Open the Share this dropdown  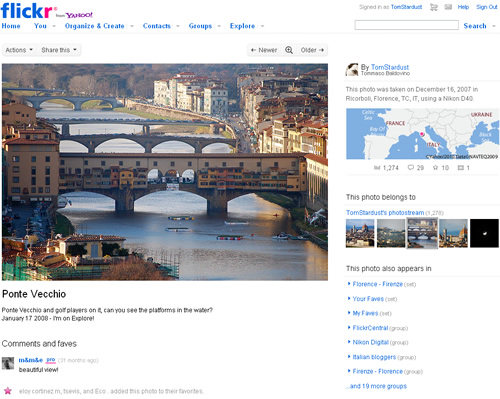(x=59, y=50)
